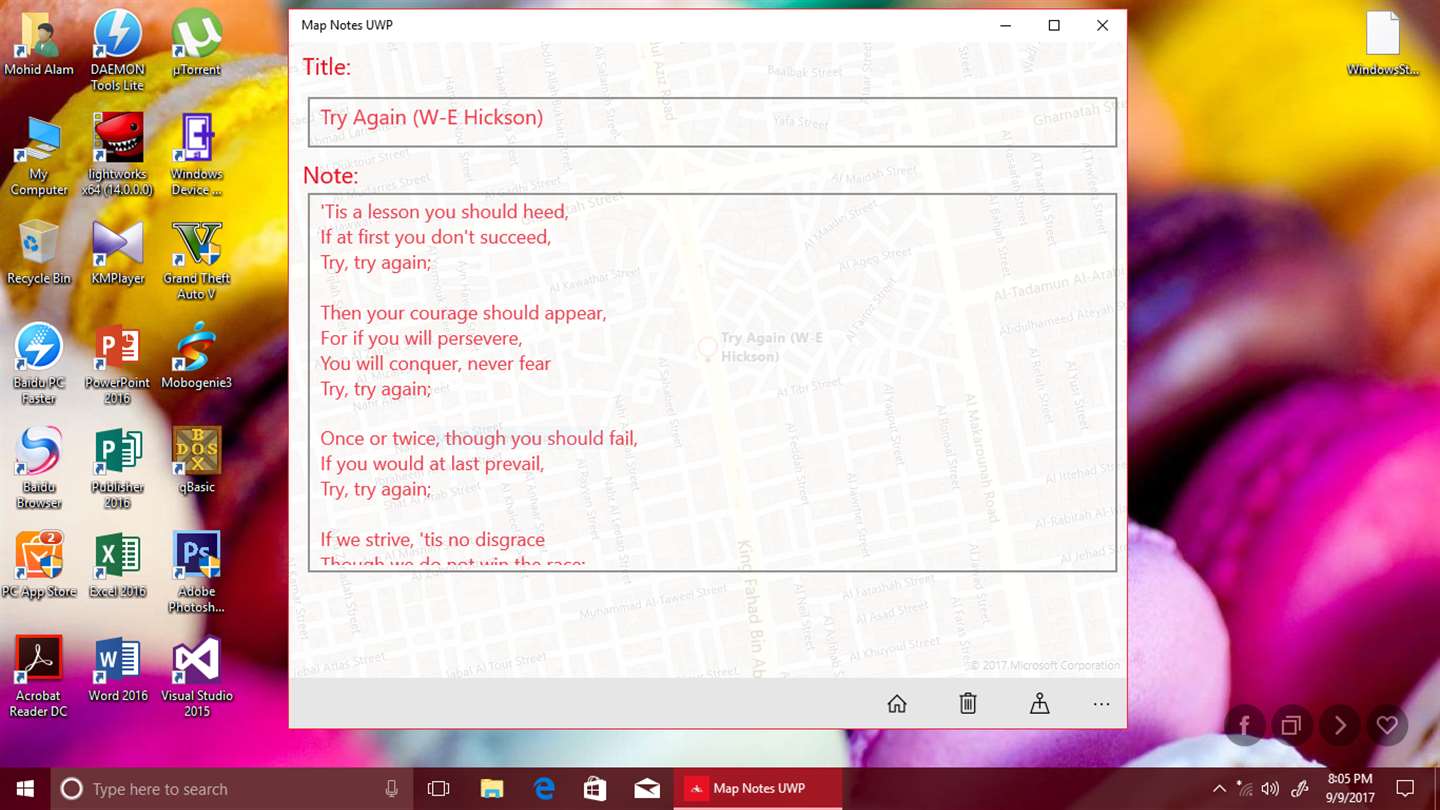Open the clock showing 8:05 PM
This screenshot has height=810, width=1440.
pos(1350,789)
